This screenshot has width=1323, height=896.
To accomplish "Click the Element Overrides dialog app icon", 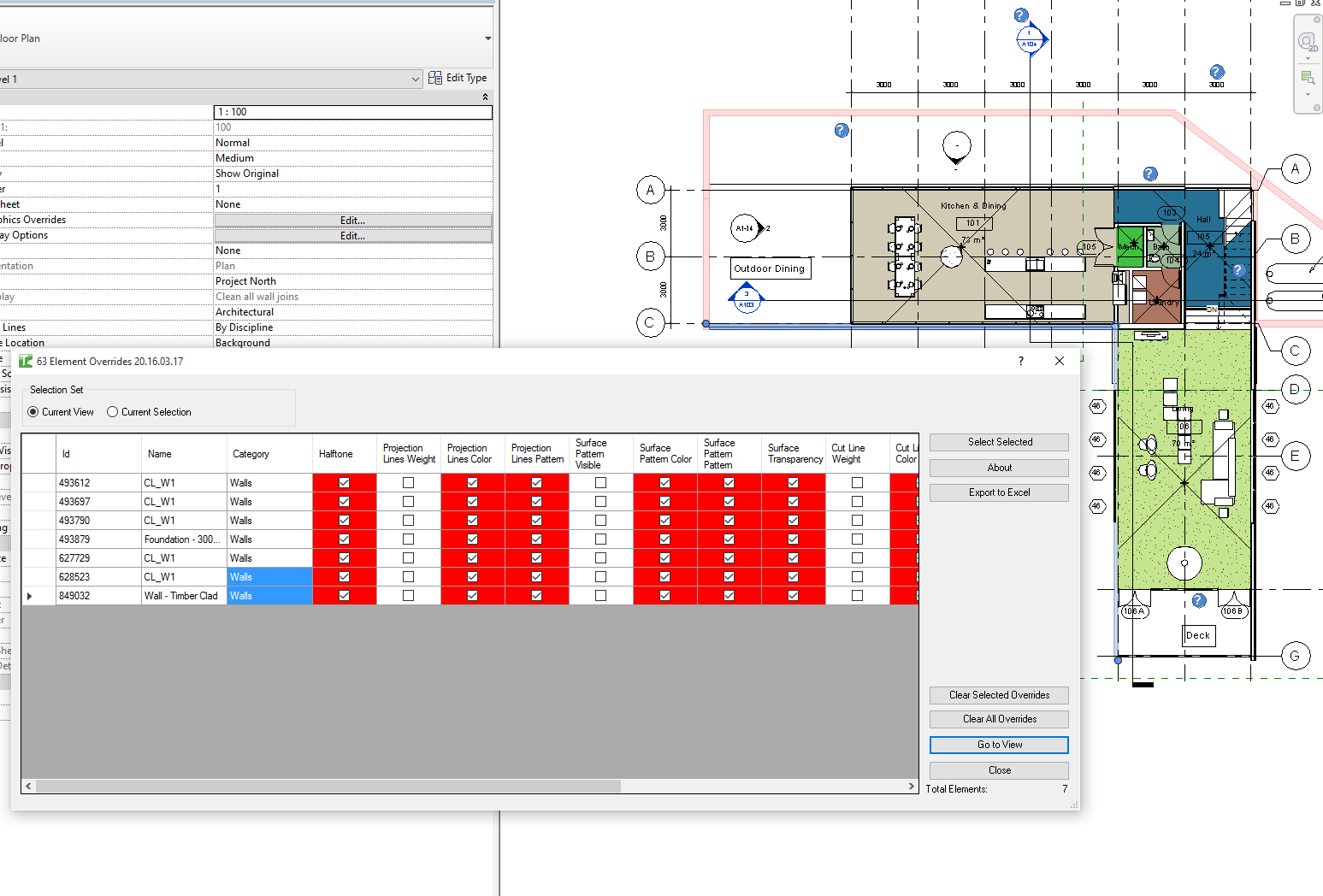I will pyautogui.click(x=26, y=362).
